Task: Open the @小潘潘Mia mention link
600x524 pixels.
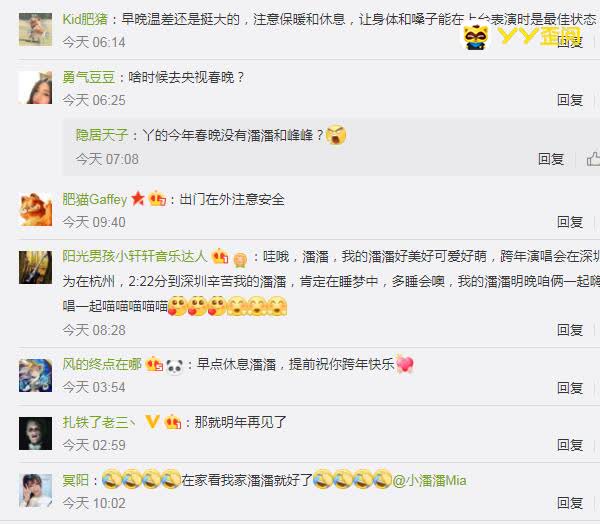Action: click(x=430, y=480)
